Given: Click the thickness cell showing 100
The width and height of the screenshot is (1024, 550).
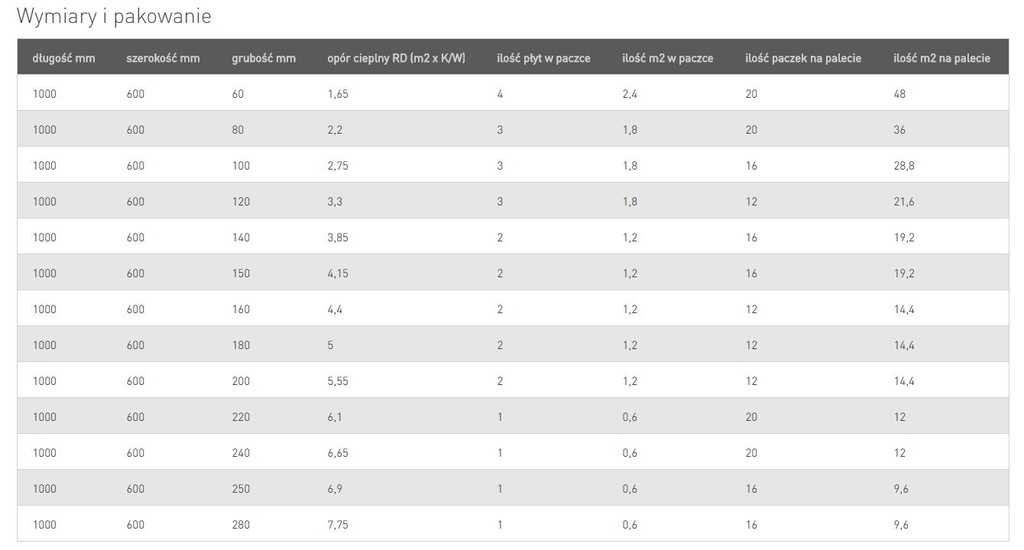Looking at the screenshot, I should click(x=241, y=166).
